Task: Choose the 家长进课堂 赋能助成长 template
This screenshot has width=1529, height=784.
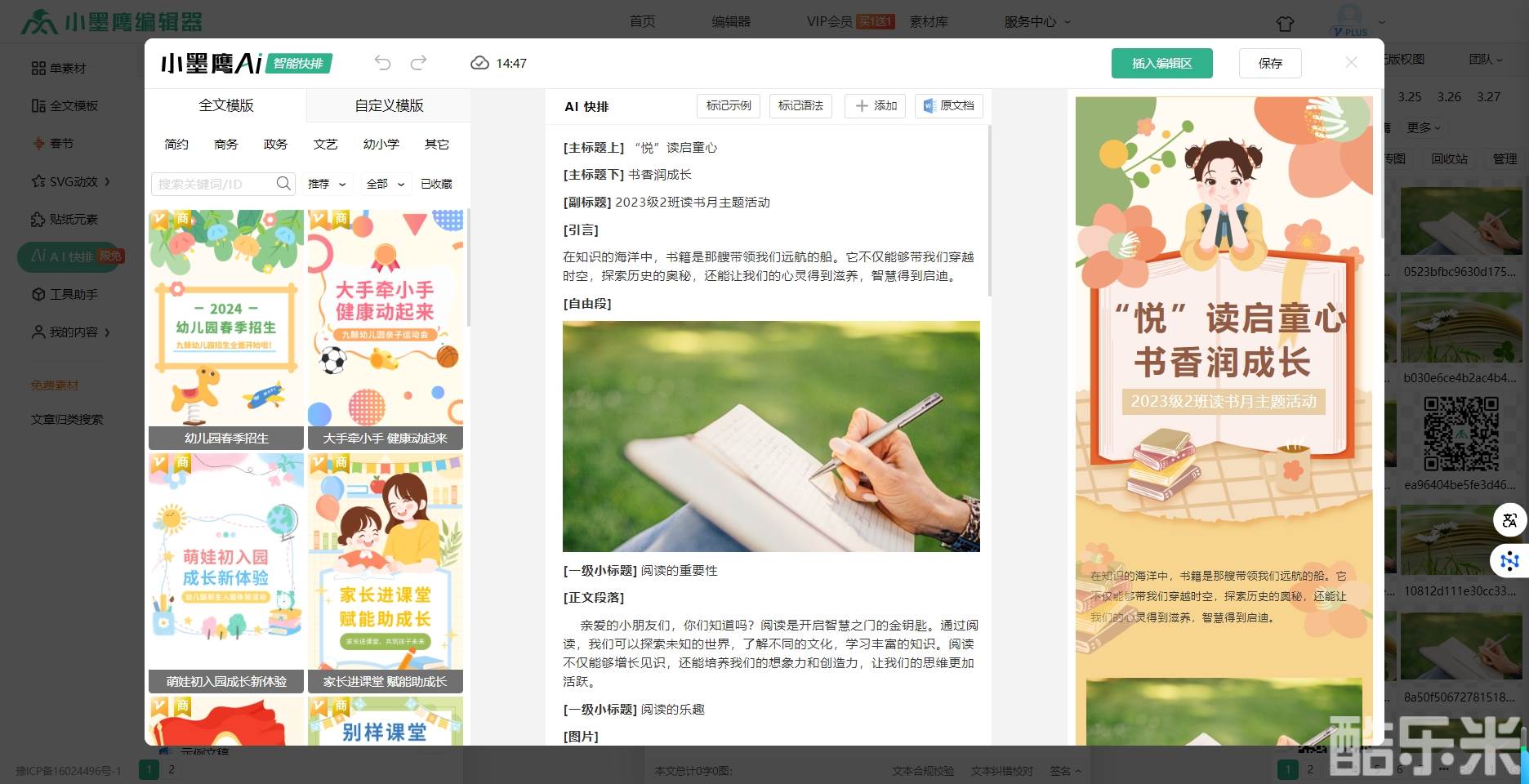Action: 385,572
